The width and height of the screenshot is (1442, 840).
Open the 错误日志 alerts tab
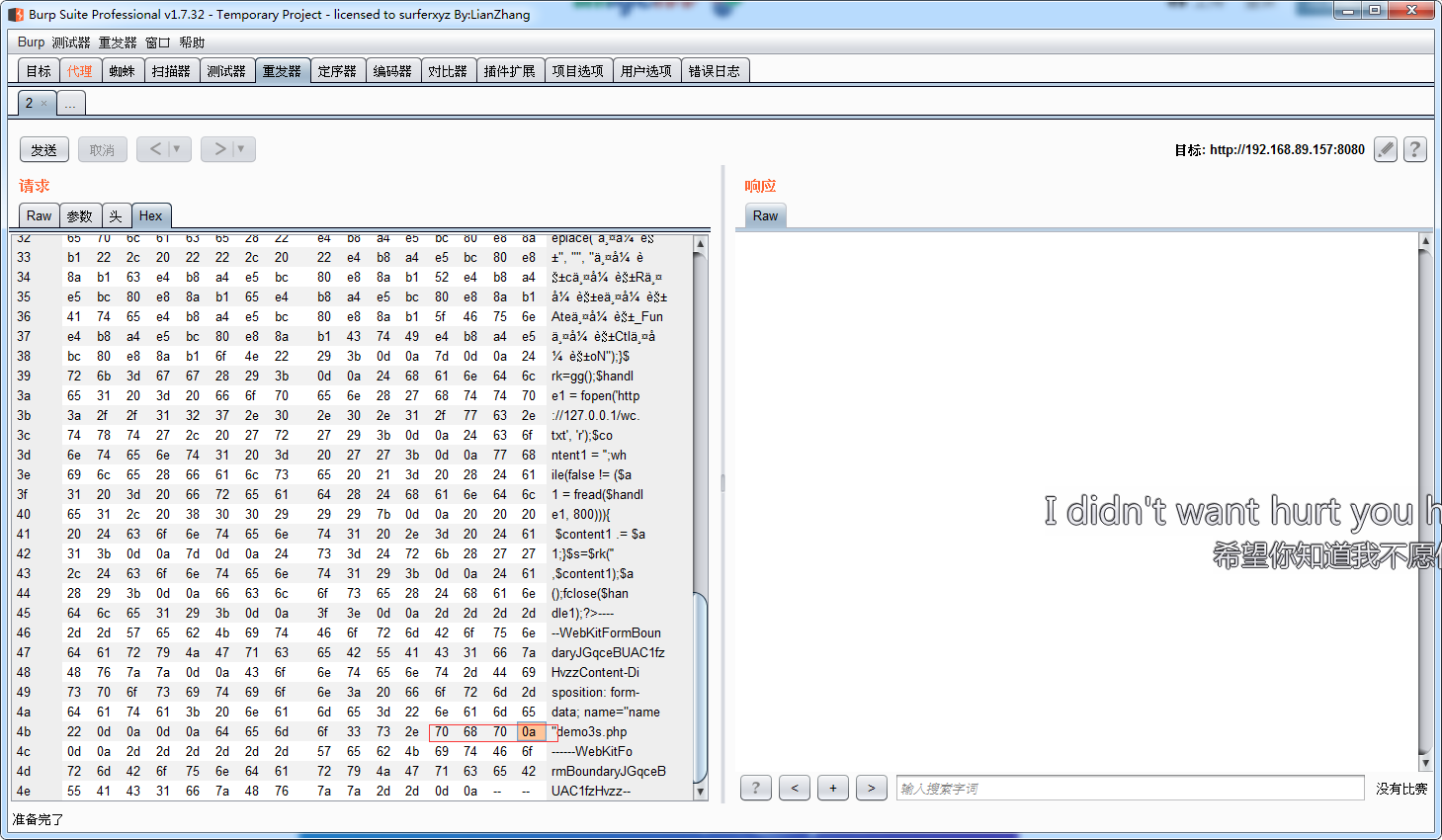click(715, 71)
